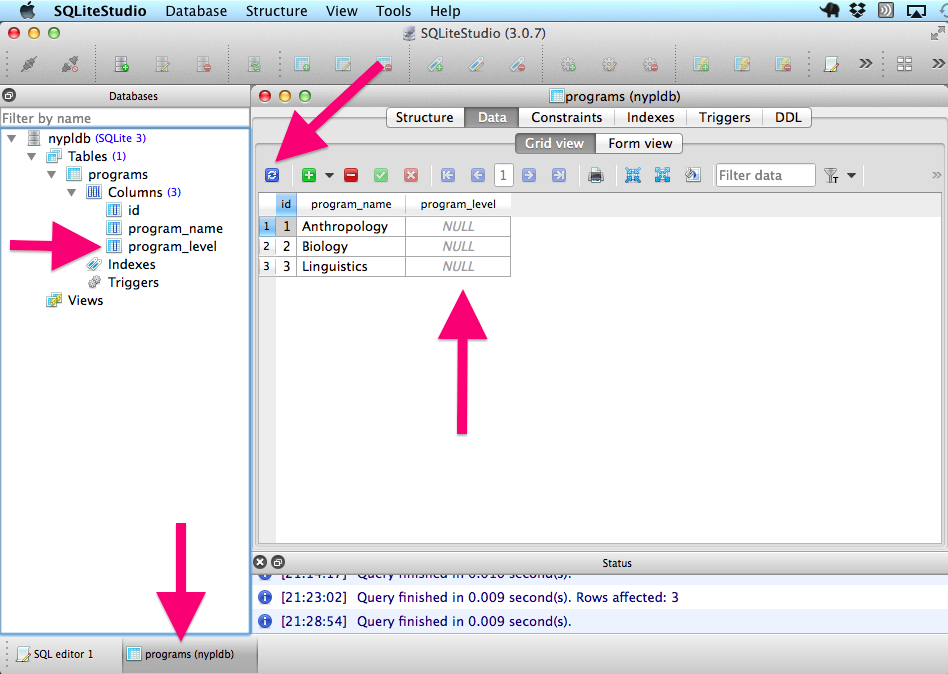
Task: Open the insert row dropdown arrow
Action: [x=329, y=176]
